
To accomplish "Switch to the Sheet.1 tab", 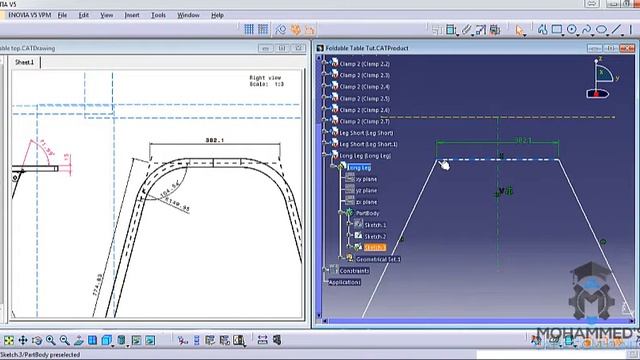I will (24, 62).
